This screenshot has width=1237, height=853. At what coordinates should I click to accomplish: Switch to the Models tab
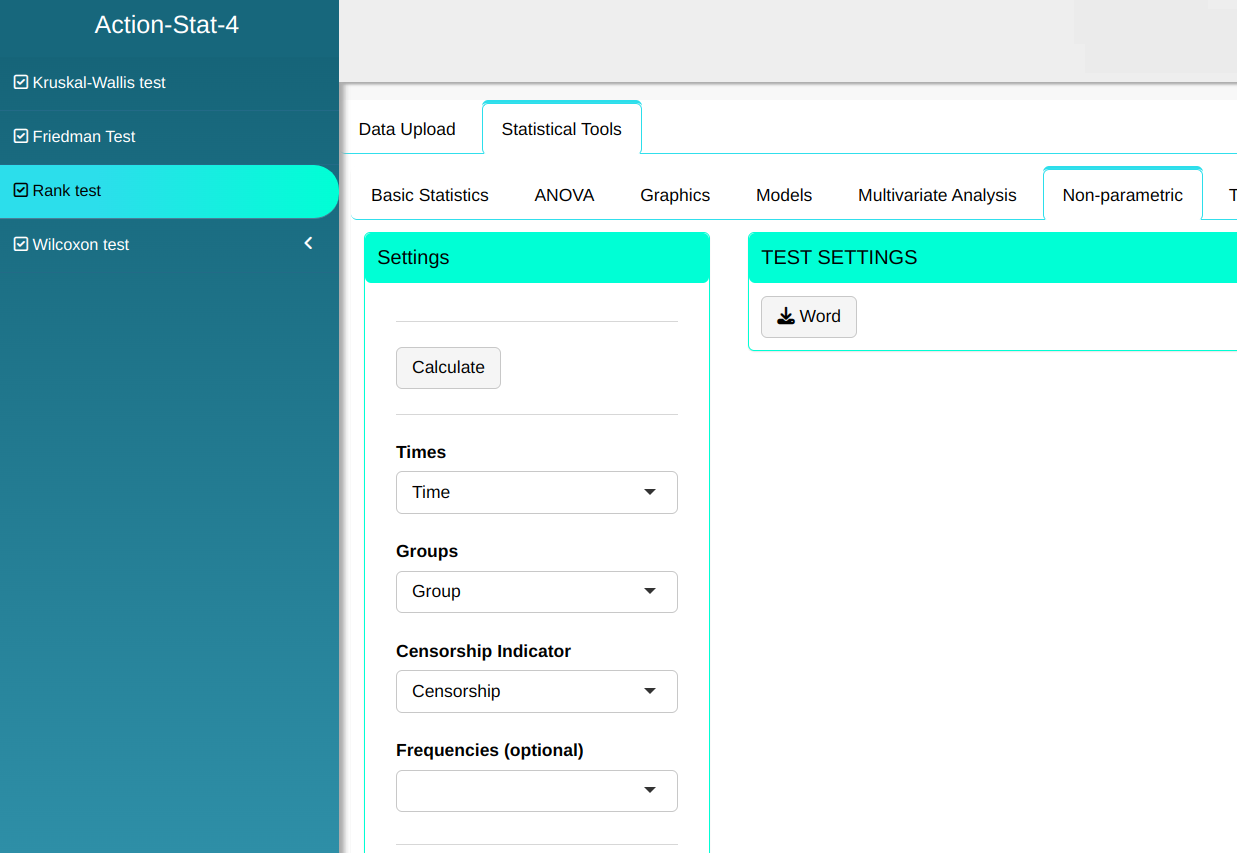point(784,195)
